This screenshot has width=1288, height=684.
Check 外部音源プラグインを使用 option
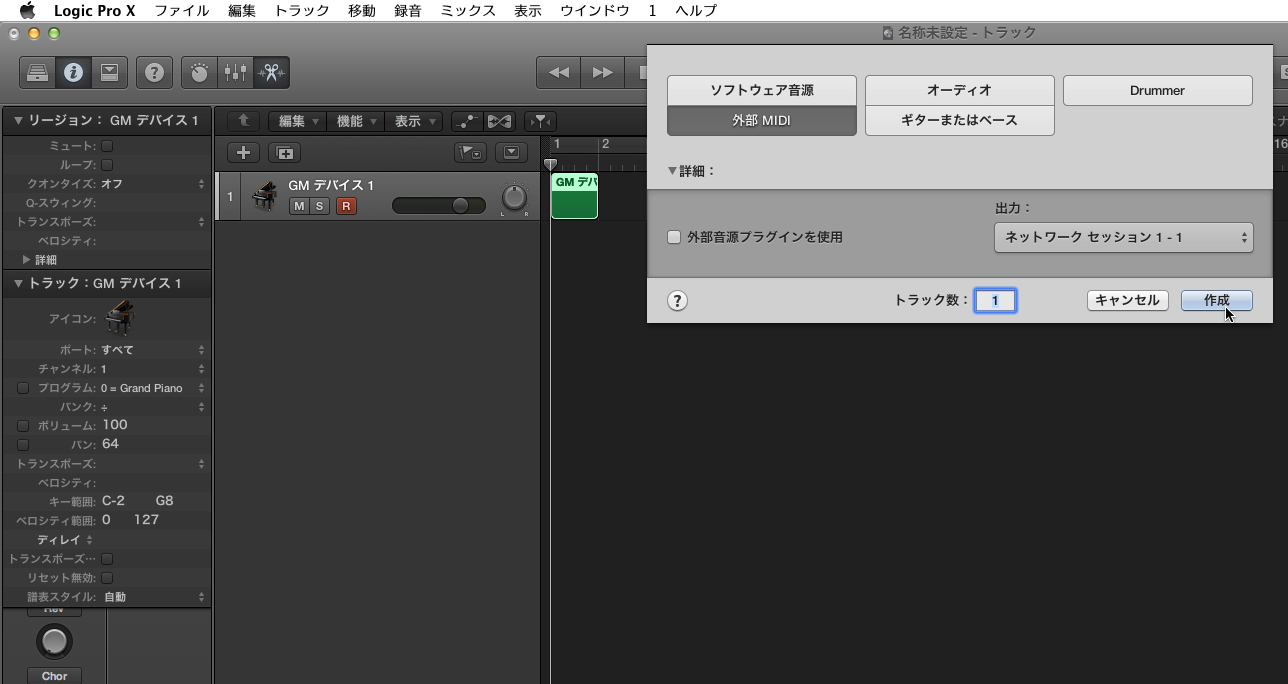[674, 238]
